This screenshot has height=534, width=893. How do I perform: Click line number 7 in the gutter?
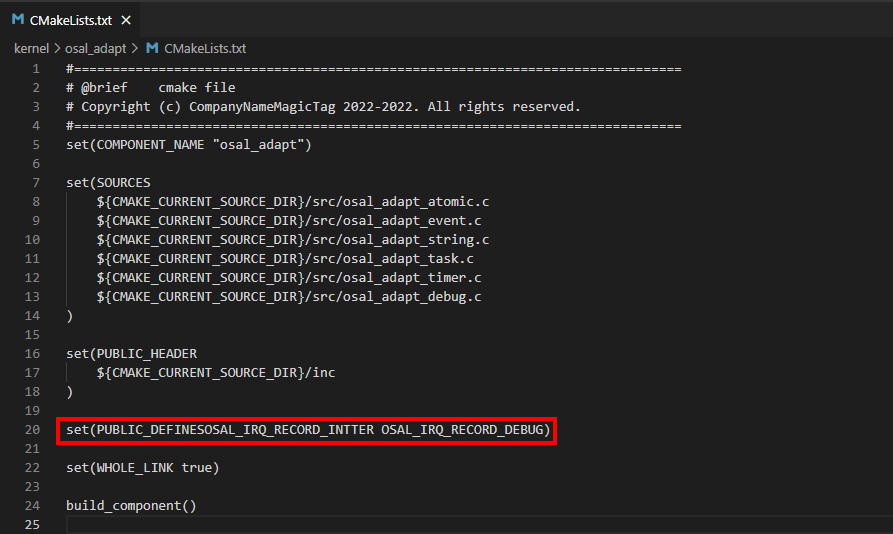[36, 183]
